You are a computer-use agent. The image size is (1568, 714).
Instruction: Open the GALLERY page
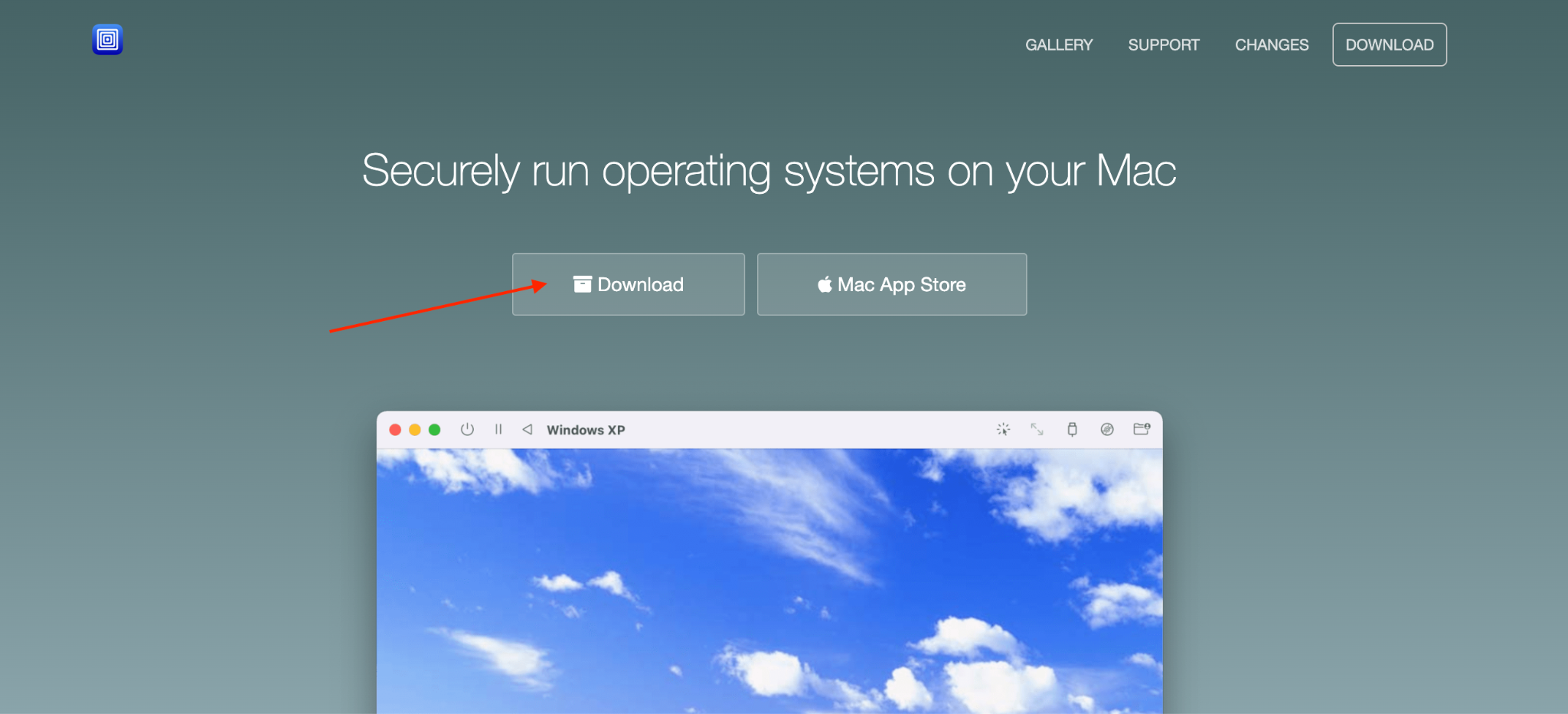click(x=1059, y=44)
